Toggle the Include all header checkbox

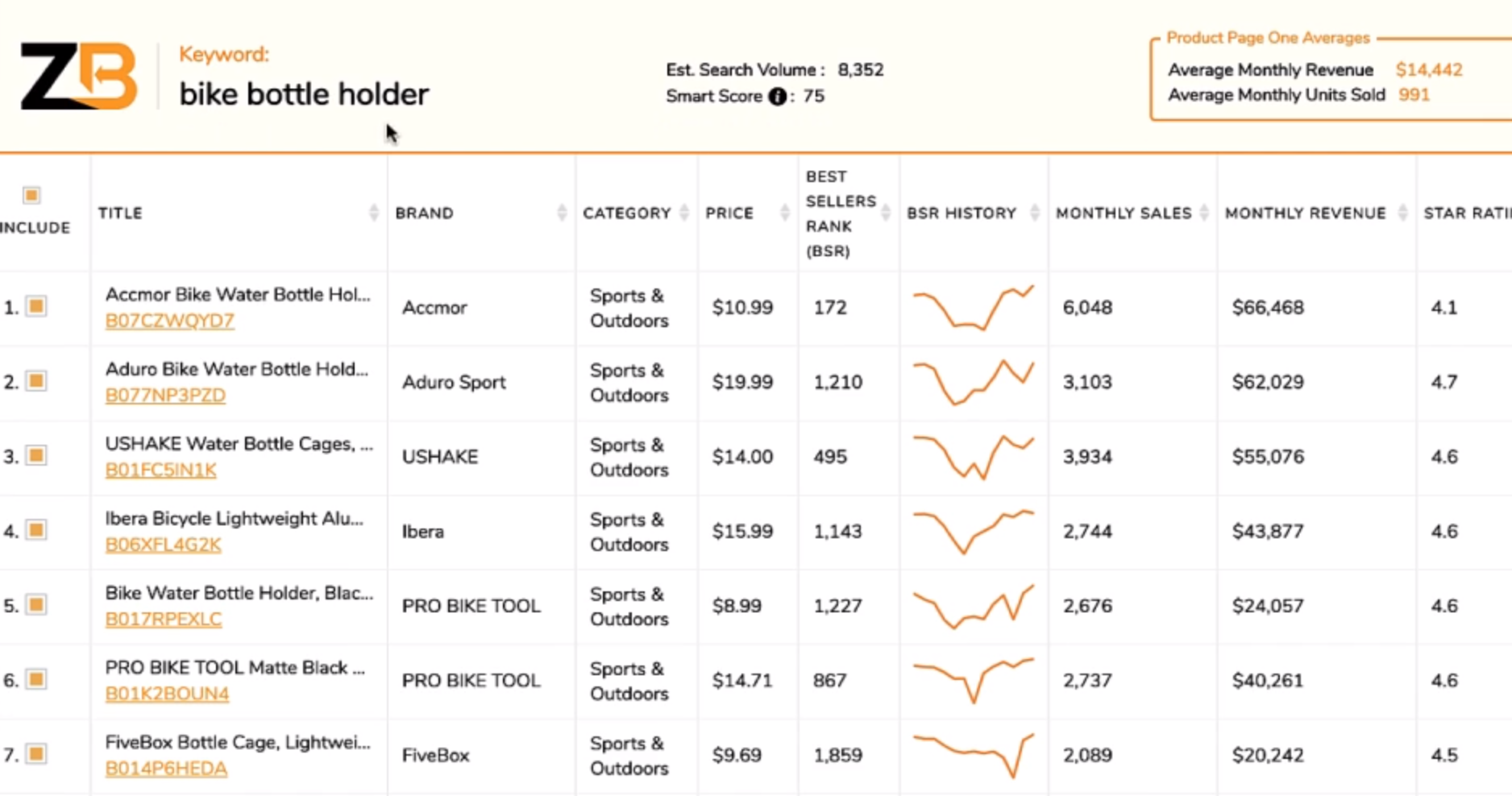(x=31, y=195)
